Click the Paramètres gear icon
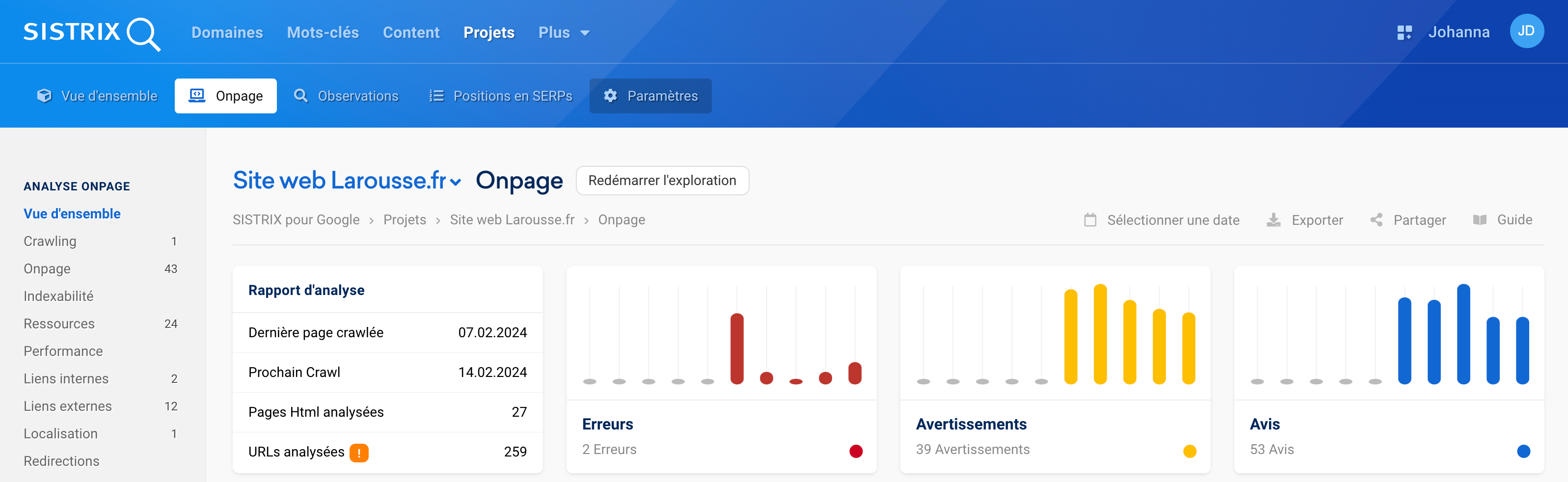The height and width of the screenshot is (482, 1568). (611, 96)
